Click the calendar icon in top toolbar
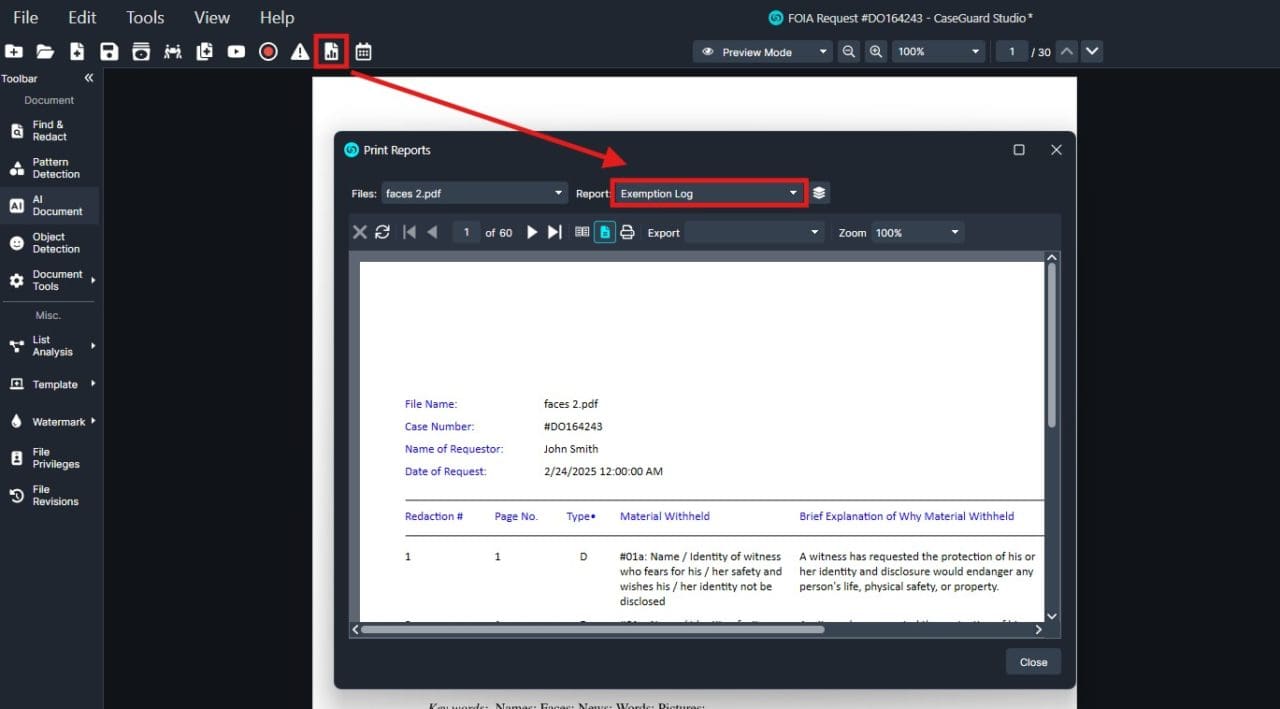The image size is (1280, 709). click(x=363, y=52)
